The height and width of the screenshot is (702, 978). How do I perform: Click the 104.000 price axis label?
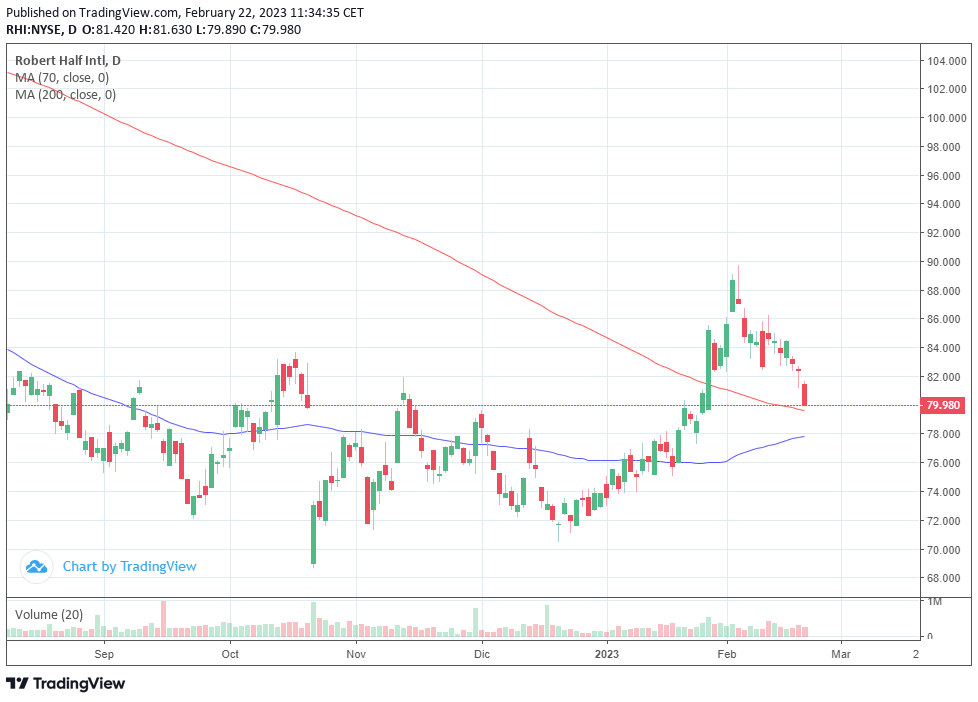click(x=947, y=61)
